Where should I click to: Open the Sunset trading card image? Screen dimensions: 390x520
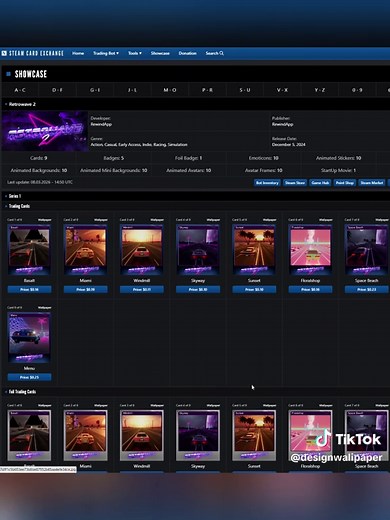(254, 250)
